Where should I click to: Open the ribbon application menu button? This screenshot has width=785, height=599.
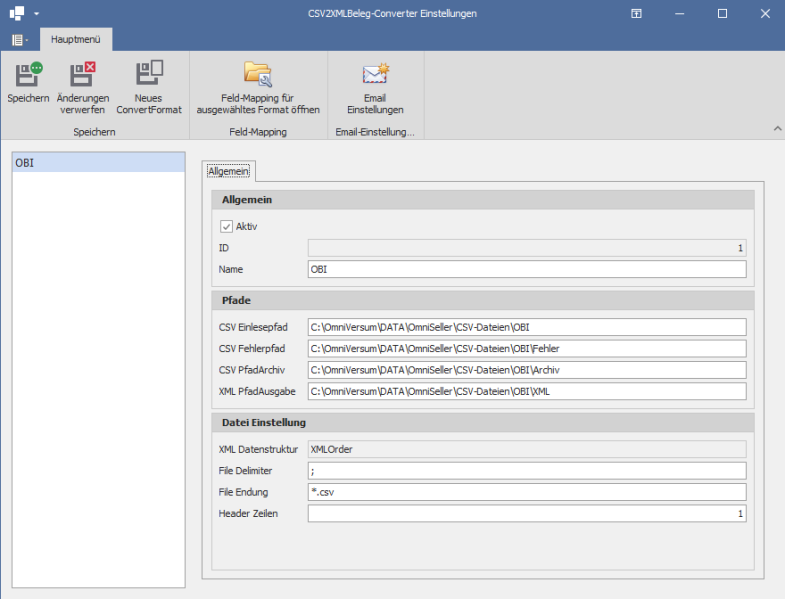pos(20,40)
